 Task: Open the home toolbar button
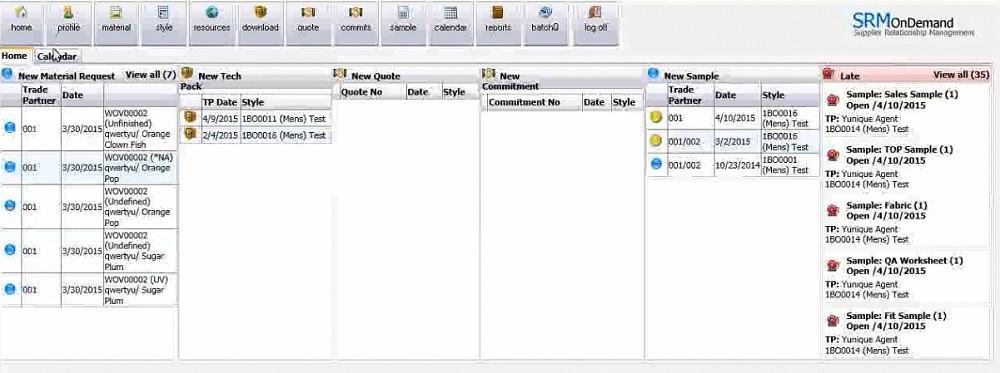tap(21, 23)
